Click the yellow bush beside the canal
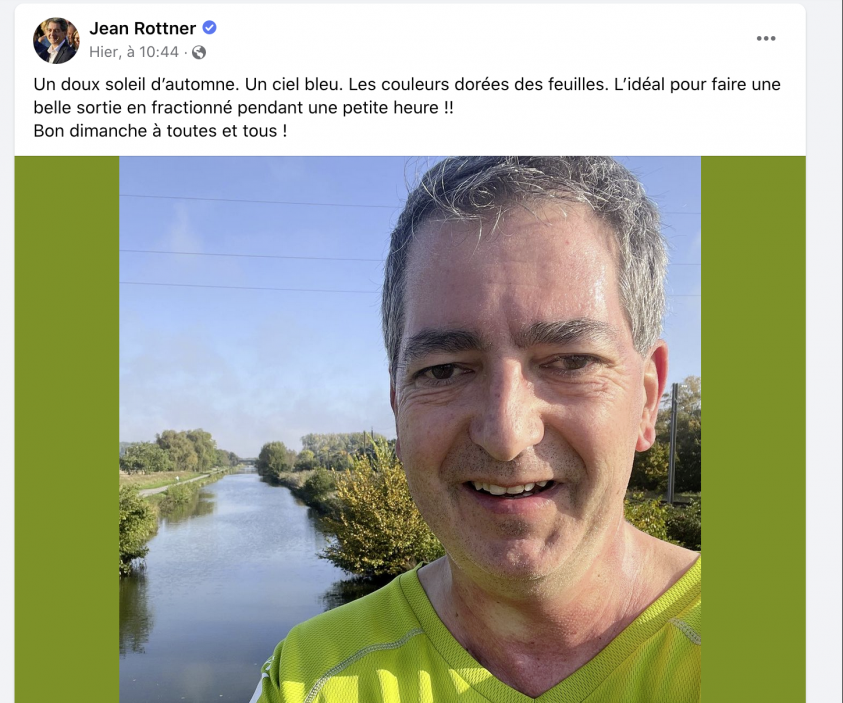 pos(376,516)
